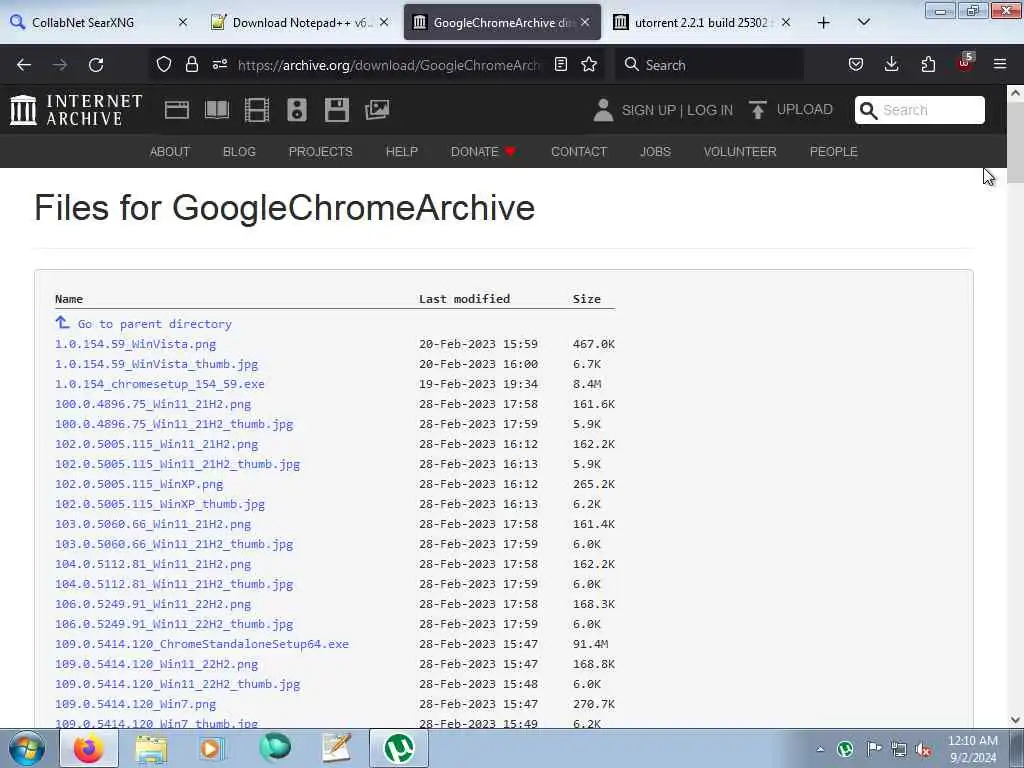Open the CONTACT menu item
1024x768 pixels.
(x=579, y=152)
